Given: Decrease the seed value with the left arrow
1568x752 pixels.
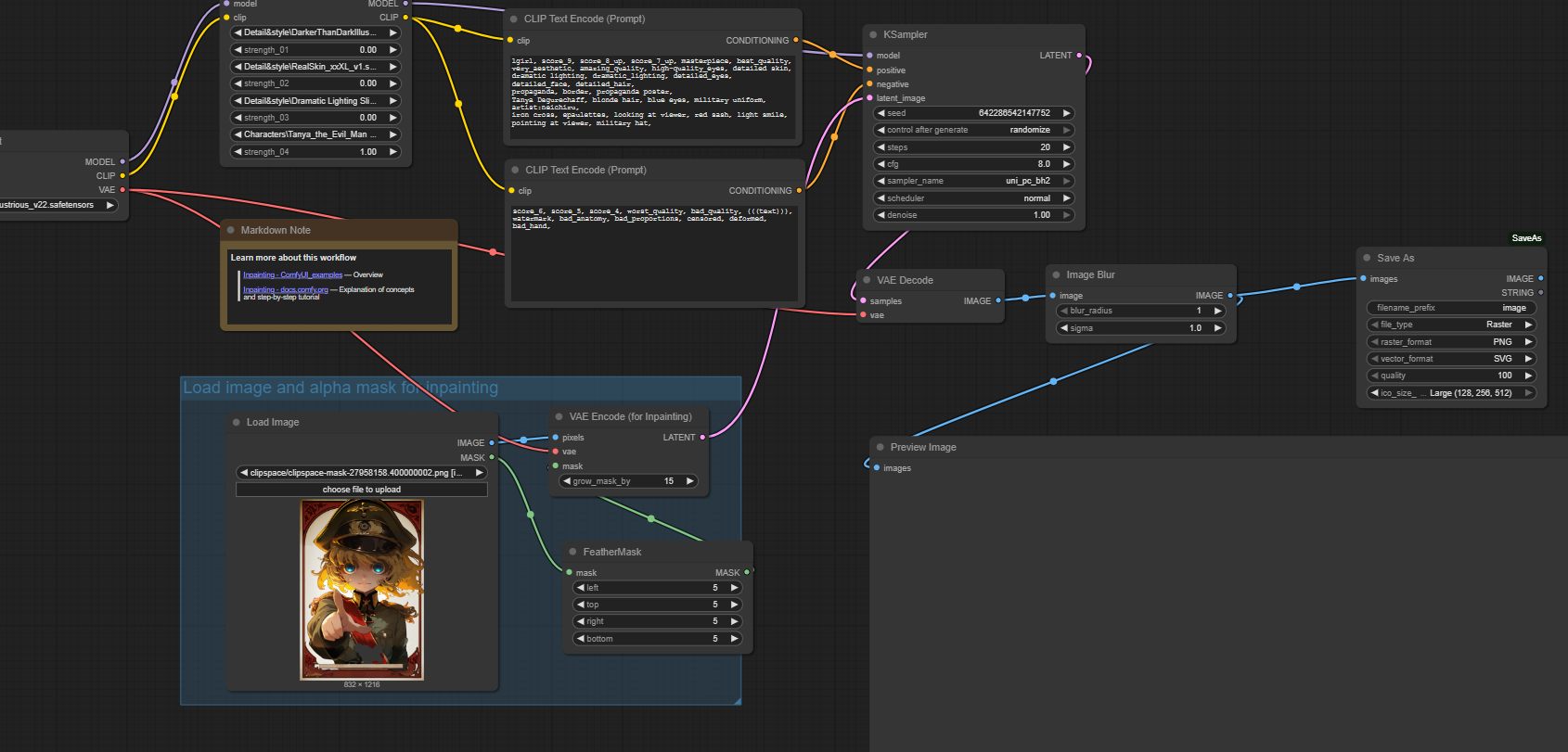Looking at the screenshot, I should coord(880,113).
